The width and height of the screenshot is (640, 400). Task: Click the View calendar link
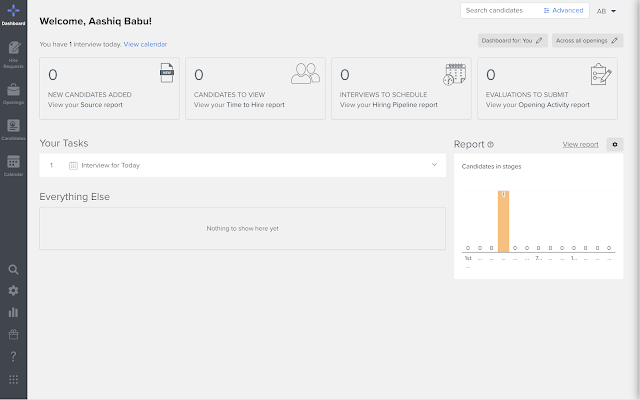(145, 44)
